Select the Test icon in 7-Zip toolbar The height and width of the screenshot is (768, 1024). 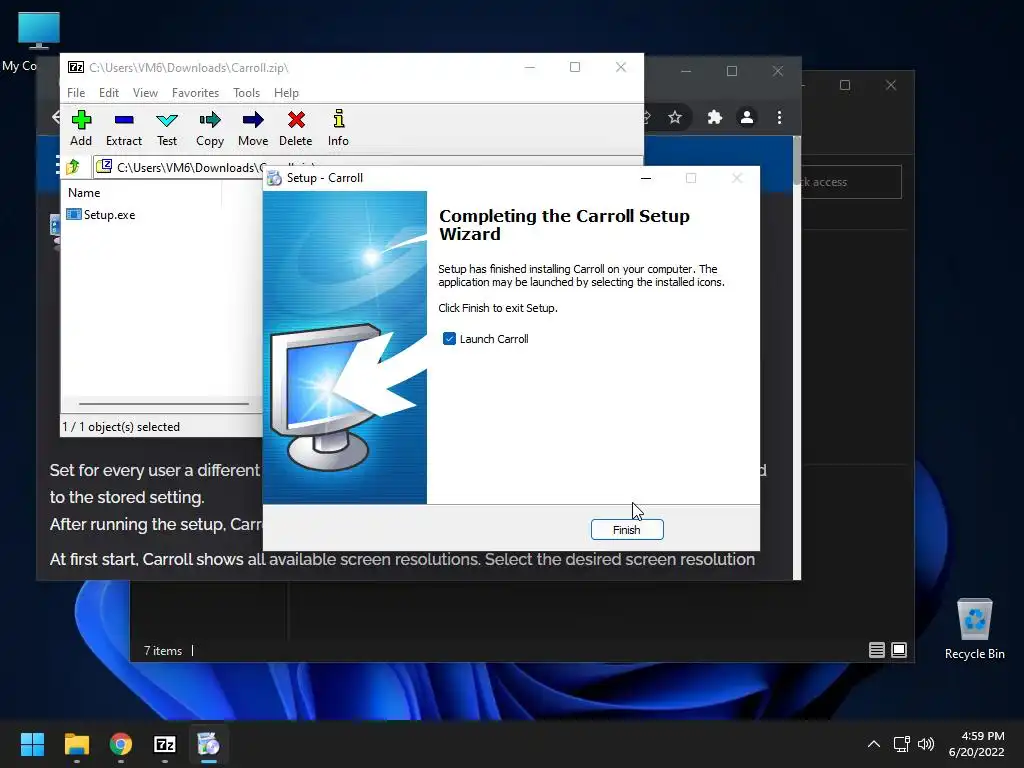coord(167,128)
